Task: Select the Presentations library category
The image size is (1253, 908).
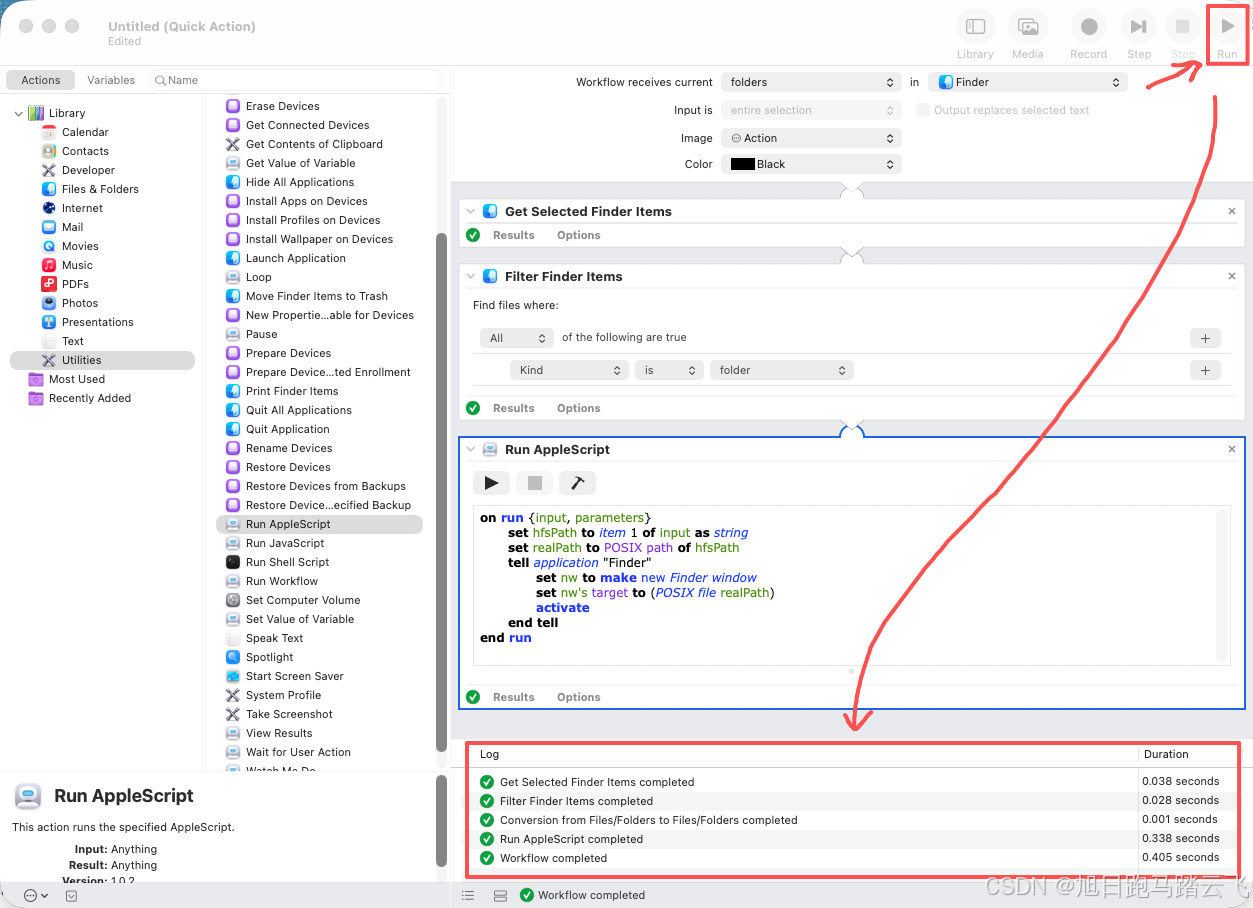Action: pos(97,322)
